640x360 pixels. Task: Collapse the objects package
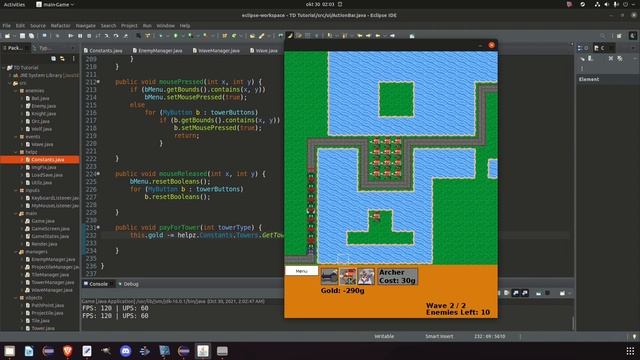pyautogui.click(x=16, y=298)
